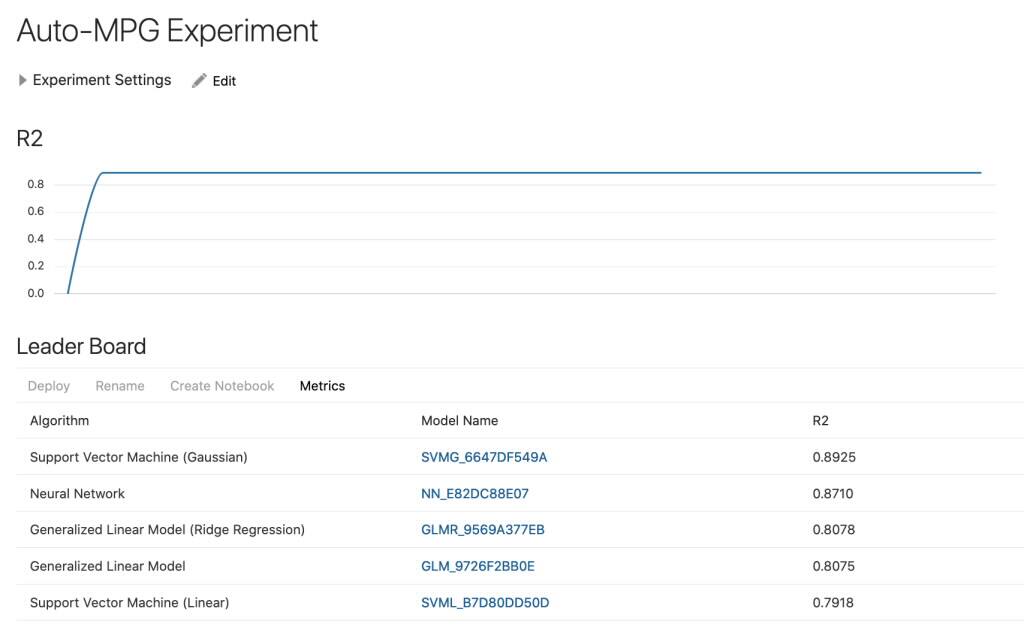Viewport: 1024px width, 642px height.
Task: Click Create Notebook in leader board toolbar
Action: point(222,386)
